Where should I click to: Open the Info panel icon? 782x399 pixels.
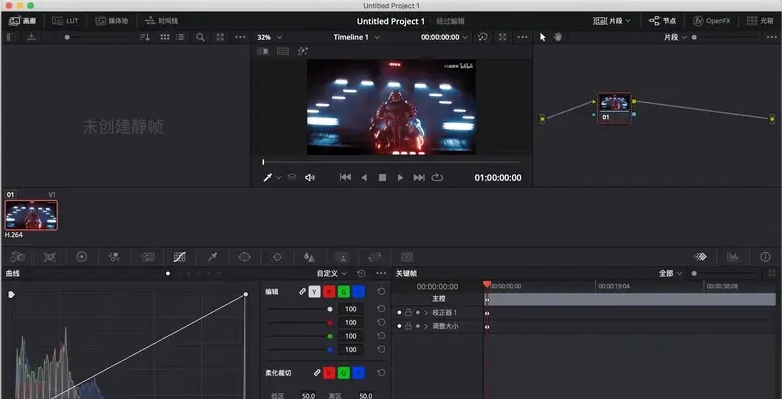click(765, 257)
